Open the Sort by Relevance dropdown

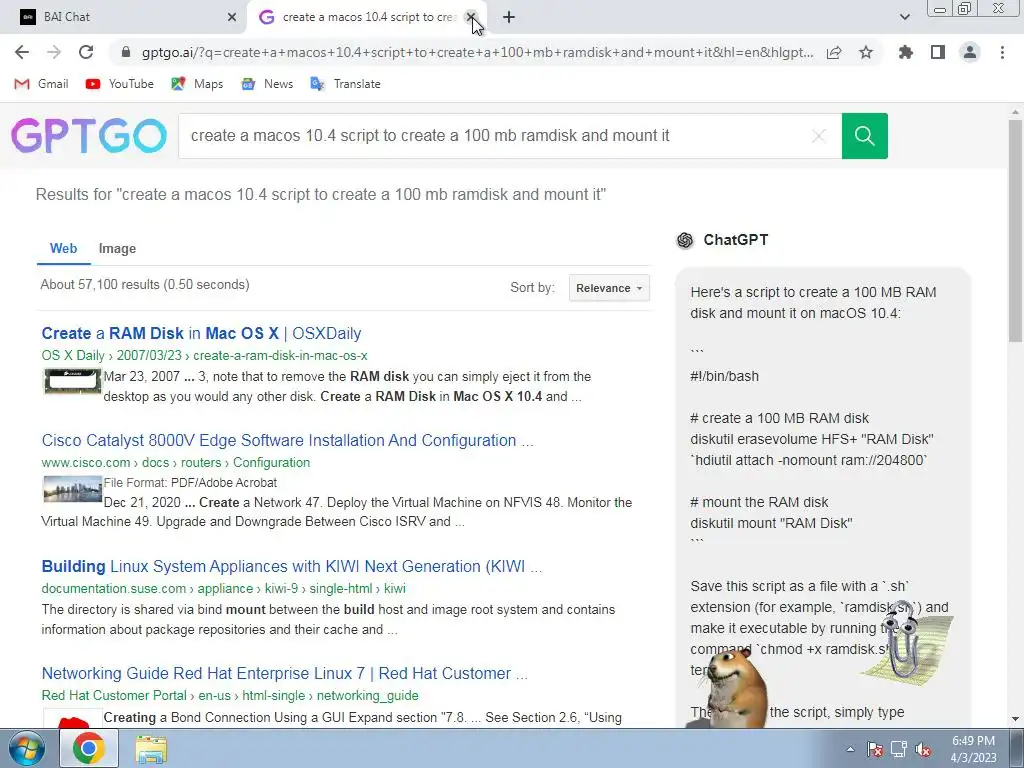[x=609, y=288]
